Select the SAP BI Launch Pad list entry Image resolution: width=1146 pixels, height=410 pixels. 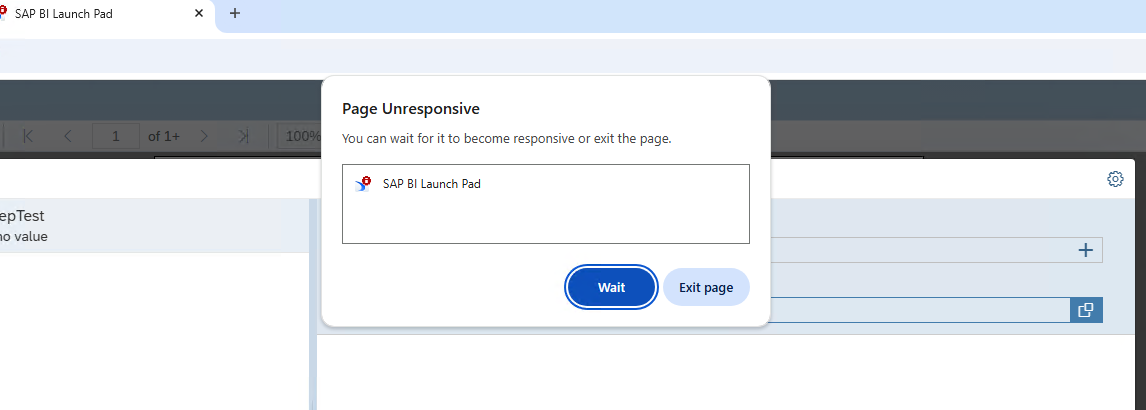point(545,184)
